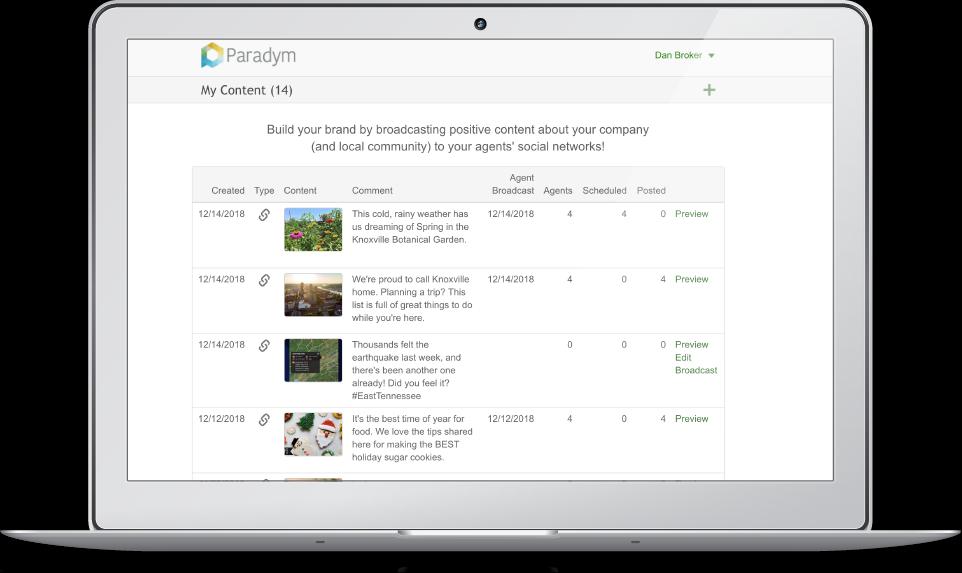962x573 pixels.
Task: Preview the proud Knoxville home post
Action: [x=691, y=279]
